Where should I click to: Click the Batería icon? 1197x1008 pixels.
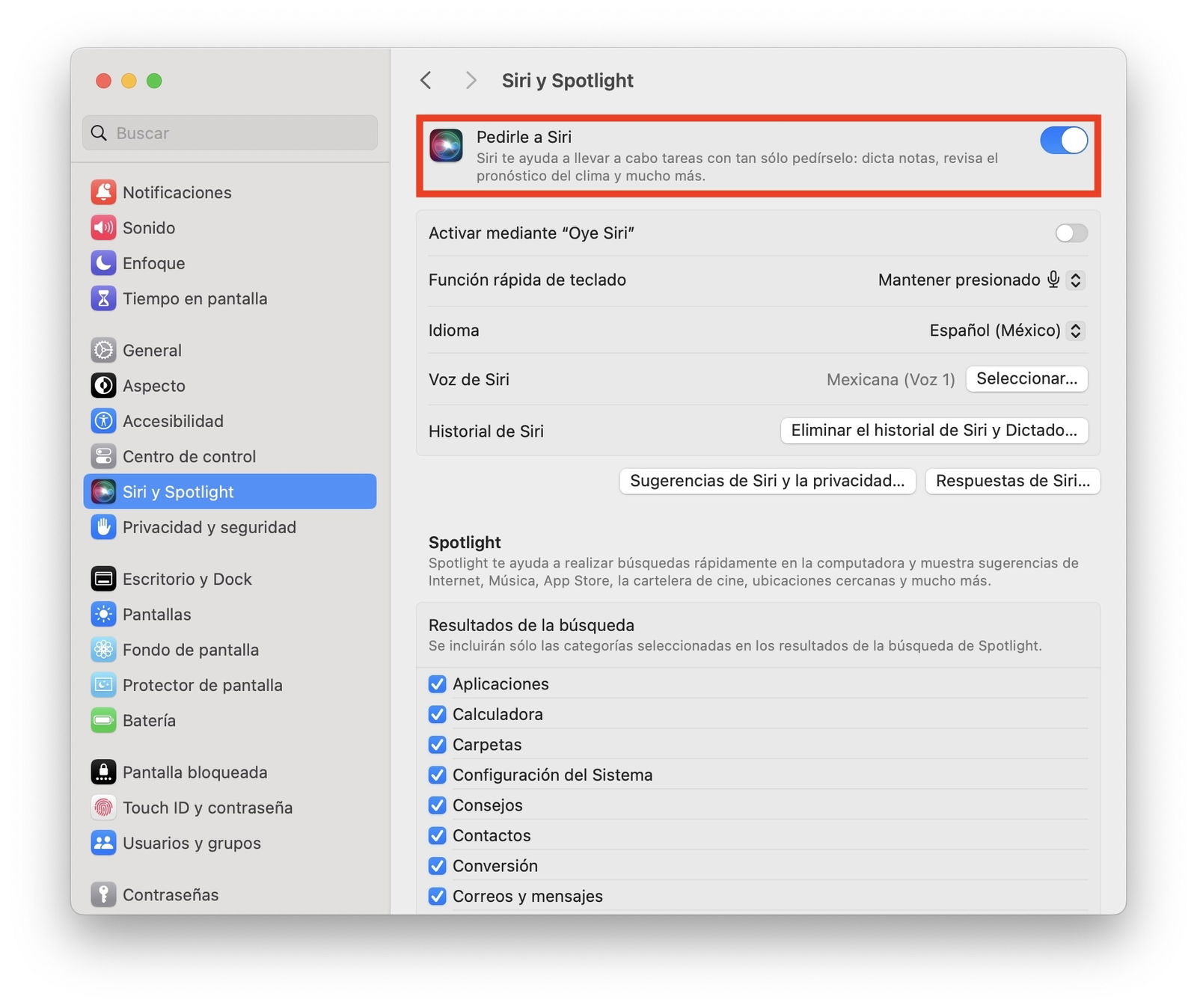tap(103, 721)
